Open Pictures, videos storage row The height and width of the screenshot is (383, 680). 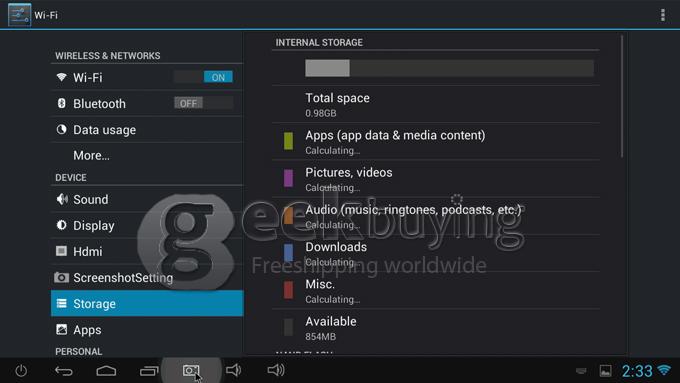pyautogui.click(x=436, y=179)
